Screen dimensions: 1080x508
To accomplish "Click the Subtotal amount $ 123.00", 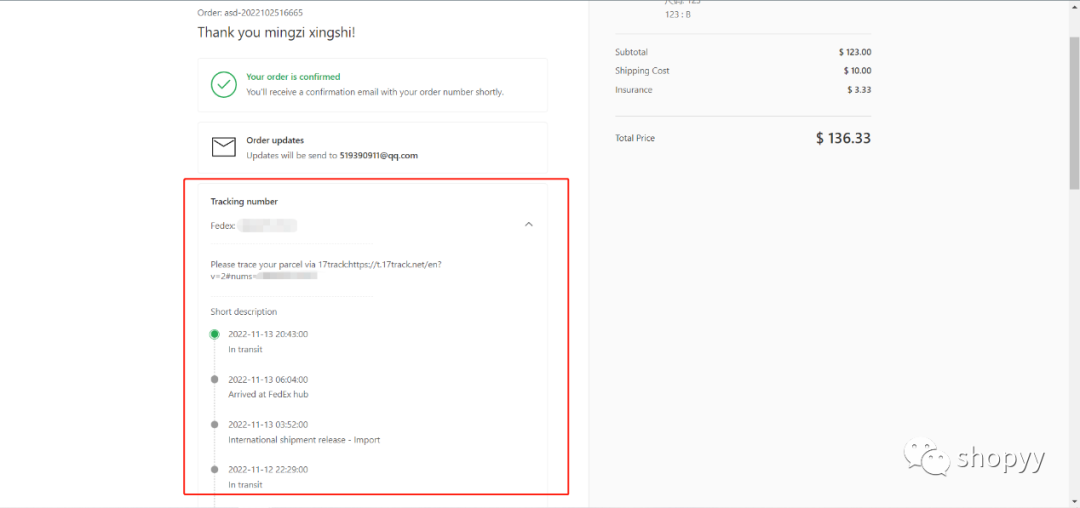I will click(x=855, y=52).
